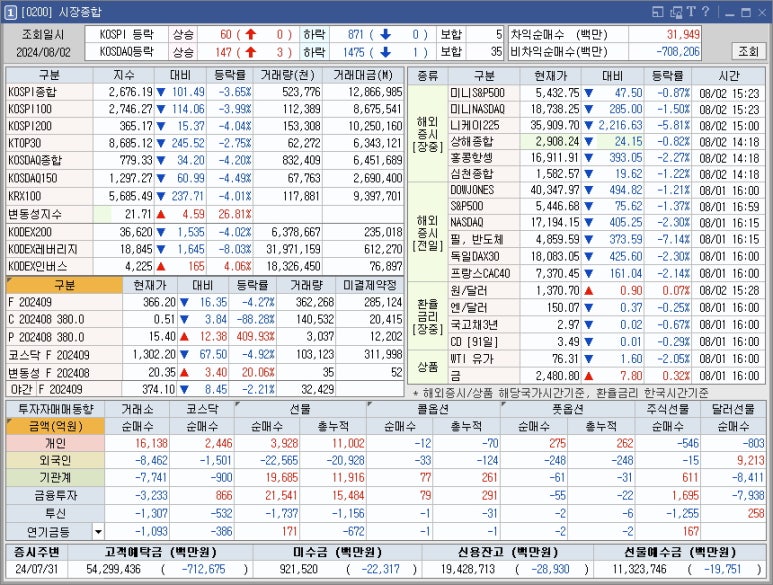This screenshot has height=585, width=773.
Task: Click the T font size icon
Action: click(690, 11)
